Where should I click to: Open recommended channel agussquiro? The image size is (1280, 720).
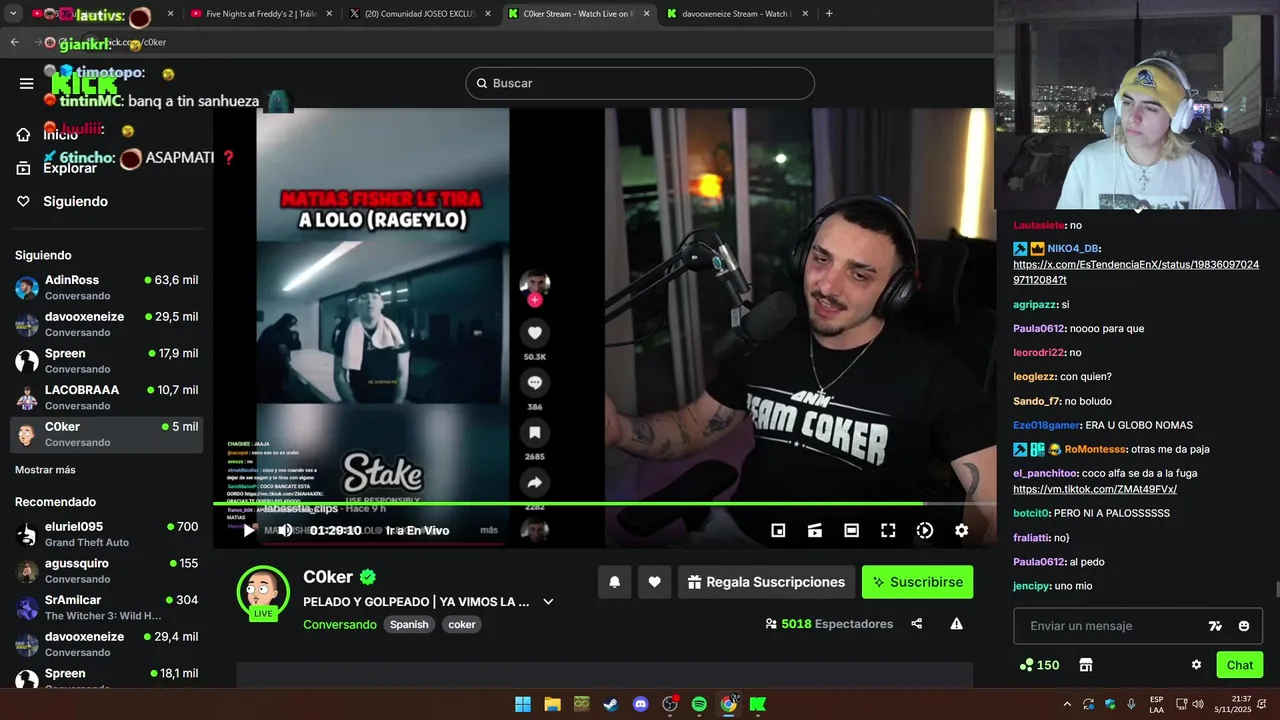106,571
